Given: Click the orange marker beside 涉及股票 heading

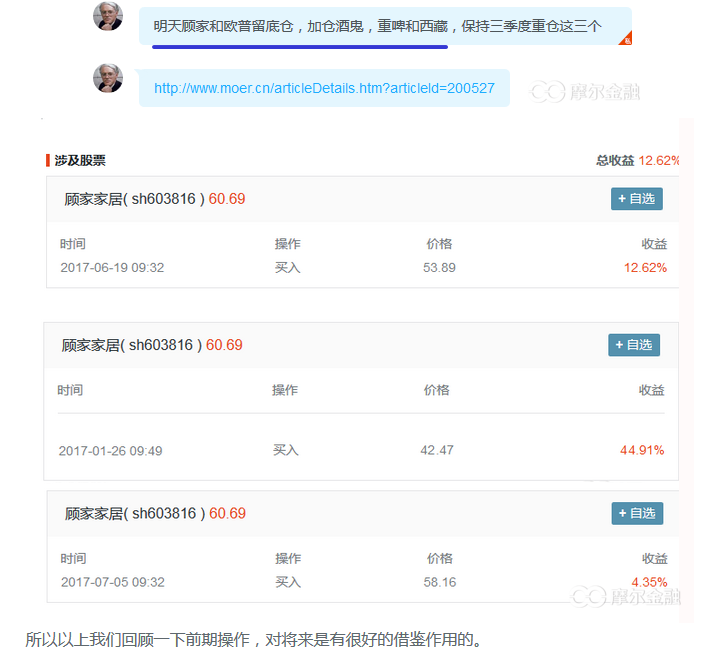Looking at the screenshot, I should click(48, 160).
